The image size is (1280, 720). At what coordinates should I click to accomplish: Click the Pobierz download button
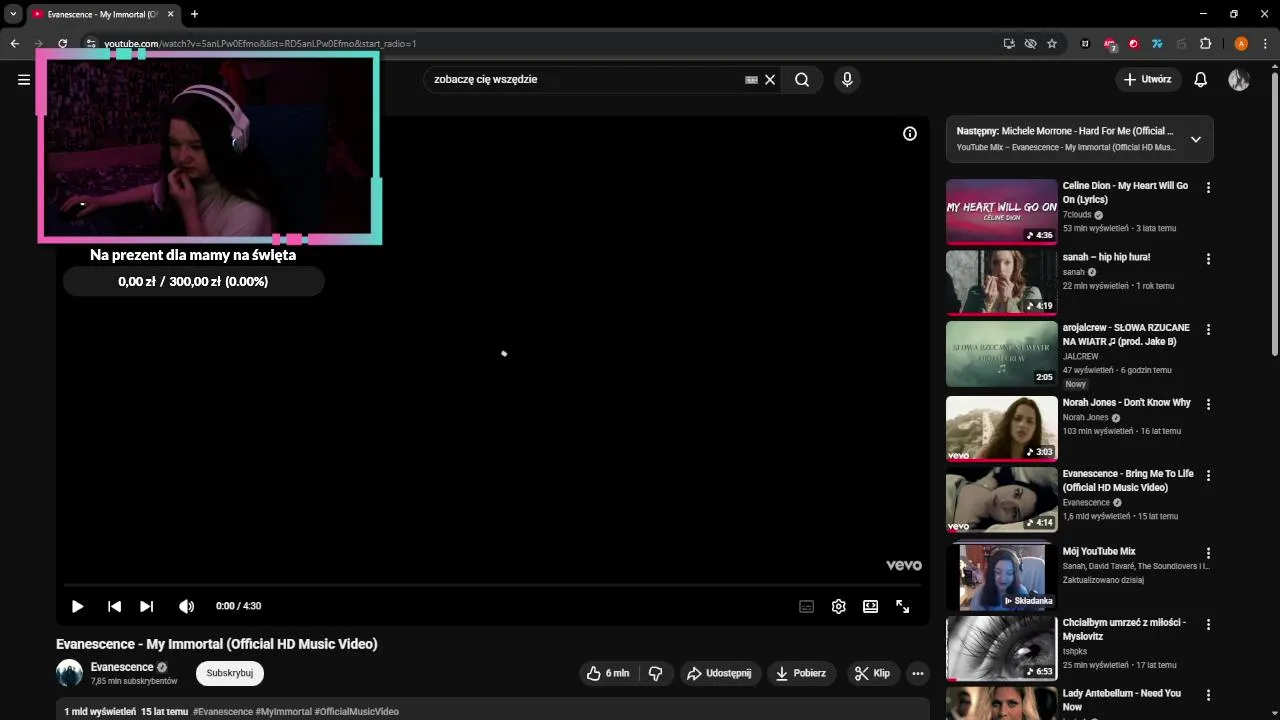coord(801,673)
